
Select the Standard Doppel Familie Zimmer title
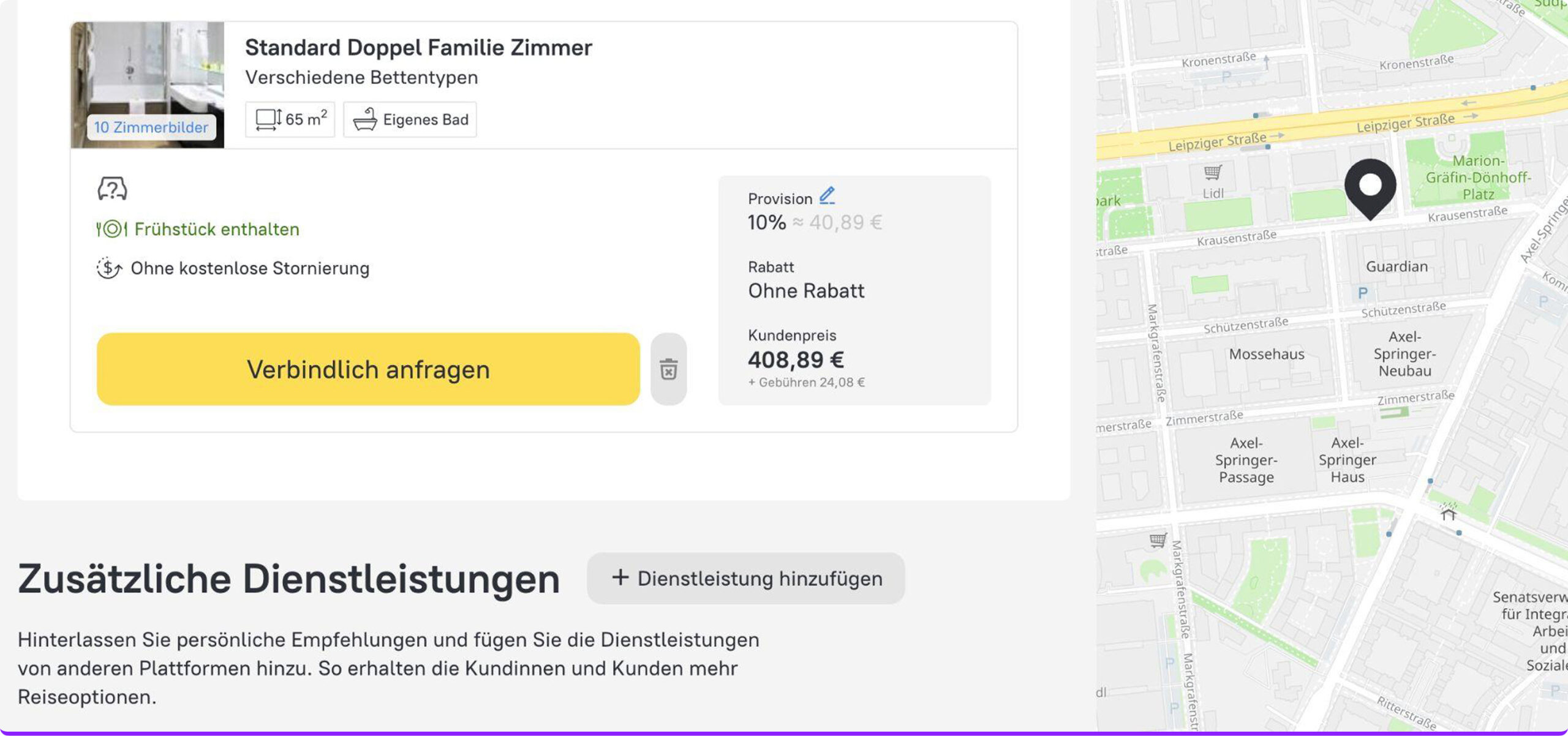tap(418, 48)
